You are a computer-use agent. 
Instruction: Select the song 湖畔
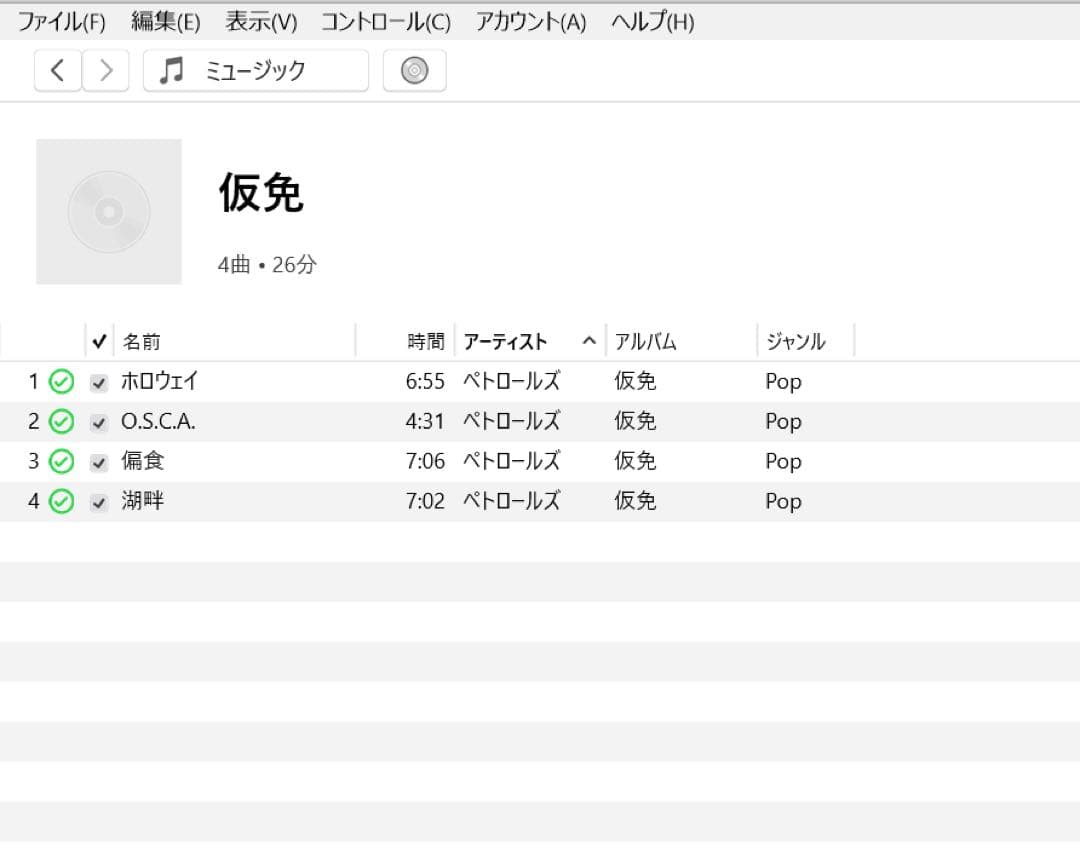[x=143, y=501]
